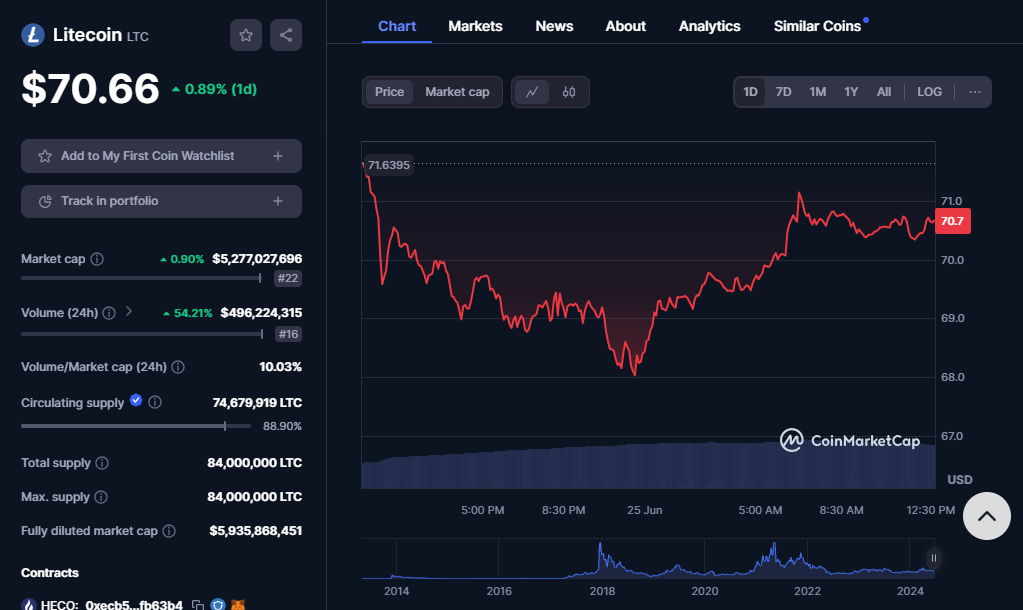Open the News tab
This screenshot has width=1023, height=610.
pyautogui.click(x=554, y=26)
